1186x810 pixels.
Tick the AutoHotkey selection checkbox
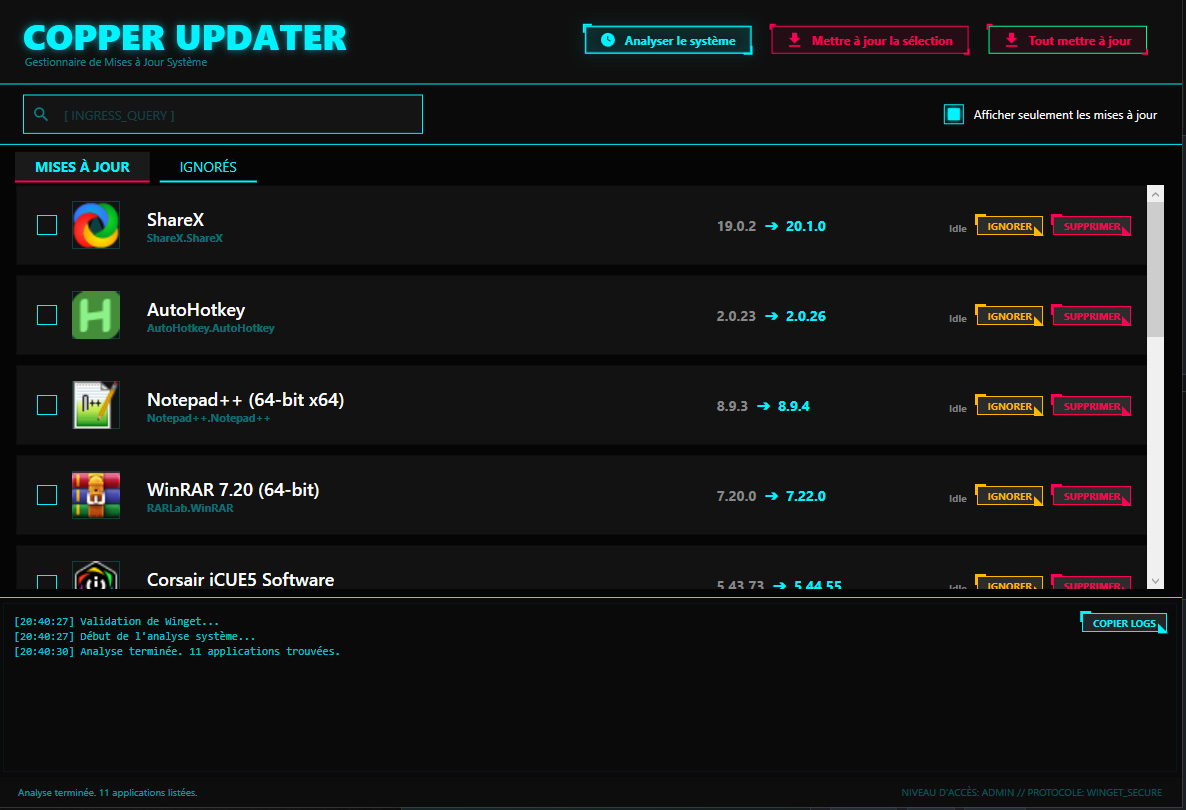(x=47, y=315)
